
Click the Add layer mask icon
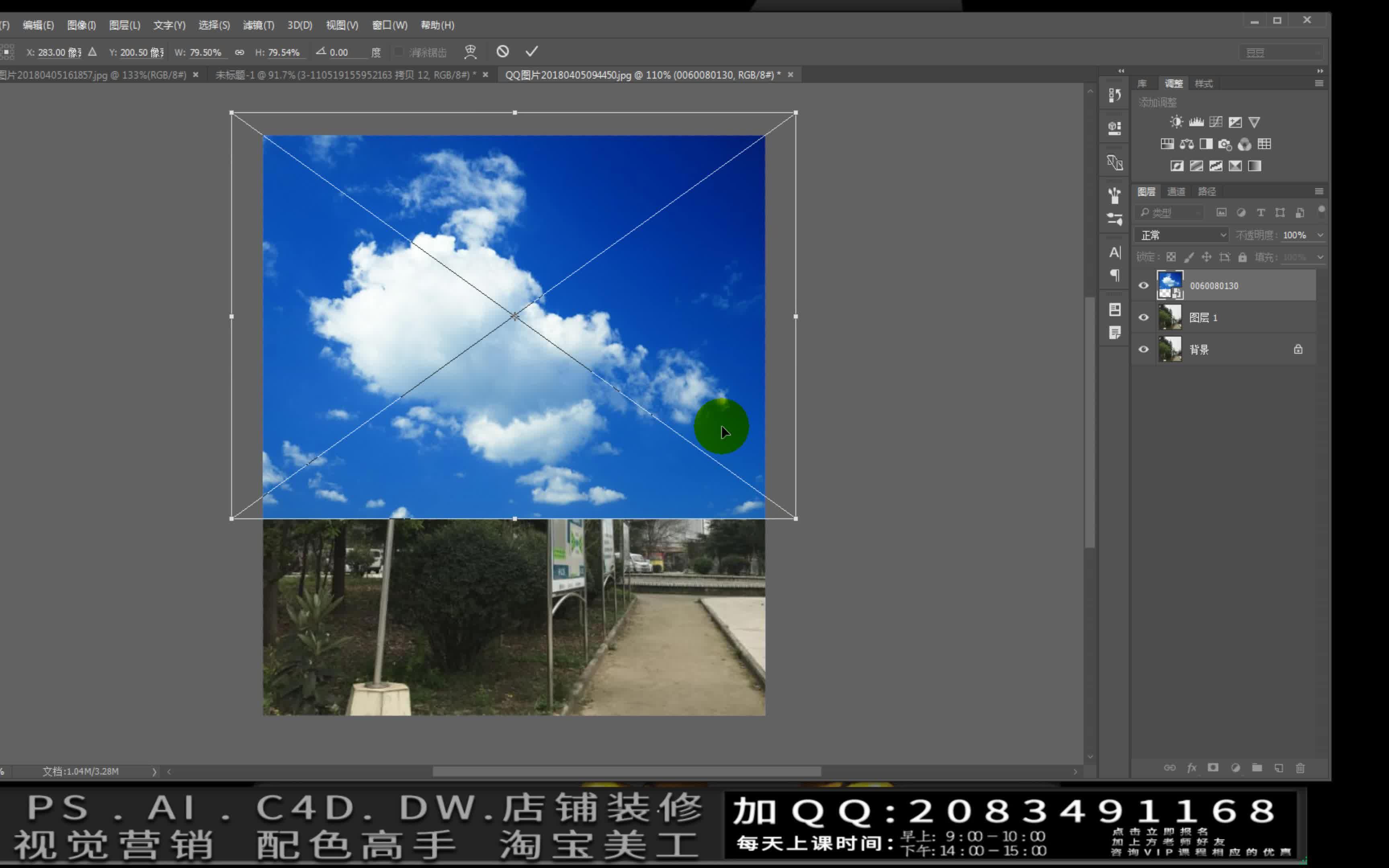click(x=1213, y=768)
